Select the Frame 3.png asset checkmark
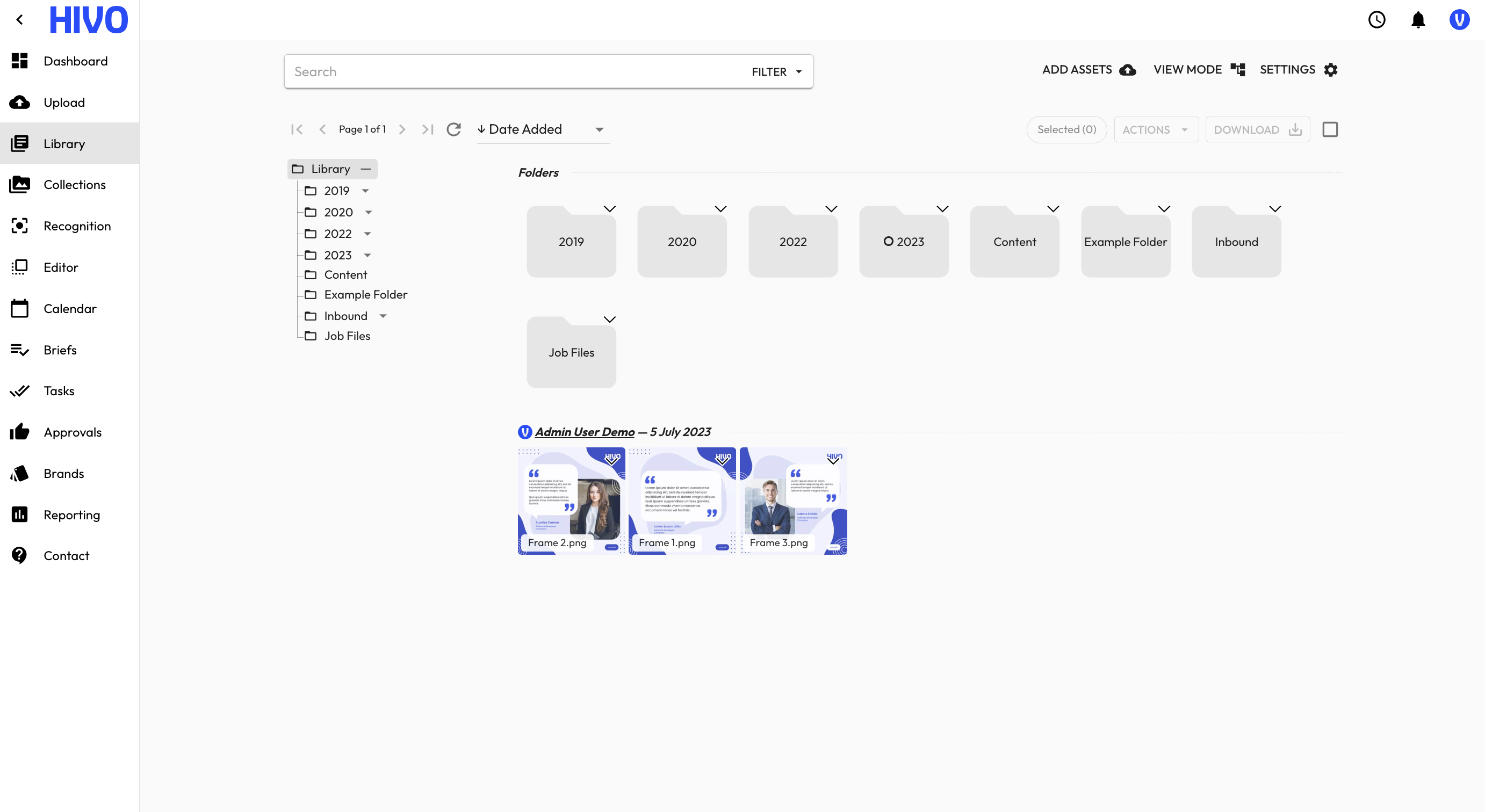This screenshot has height=812, width=1485. coord(833,460)
